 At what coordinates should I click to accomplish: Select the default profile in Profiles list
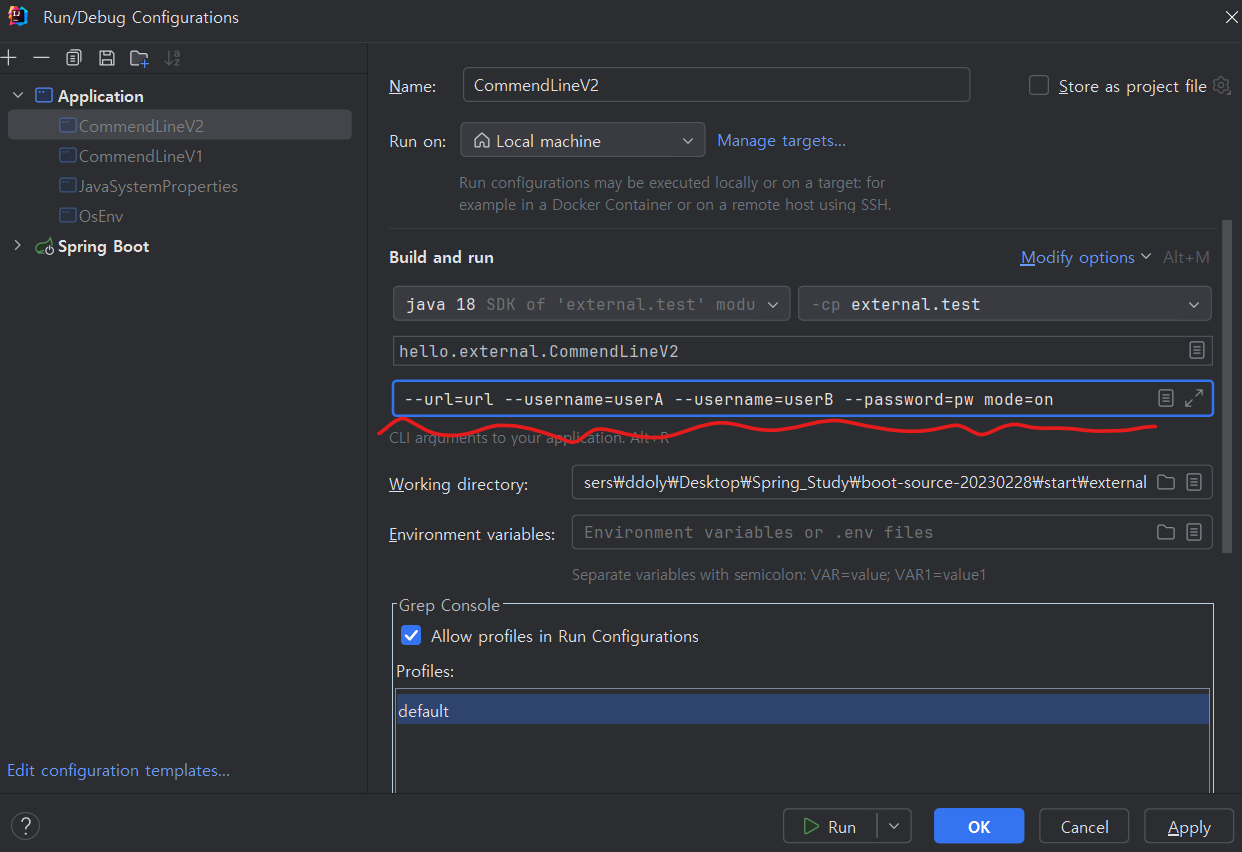802,711
